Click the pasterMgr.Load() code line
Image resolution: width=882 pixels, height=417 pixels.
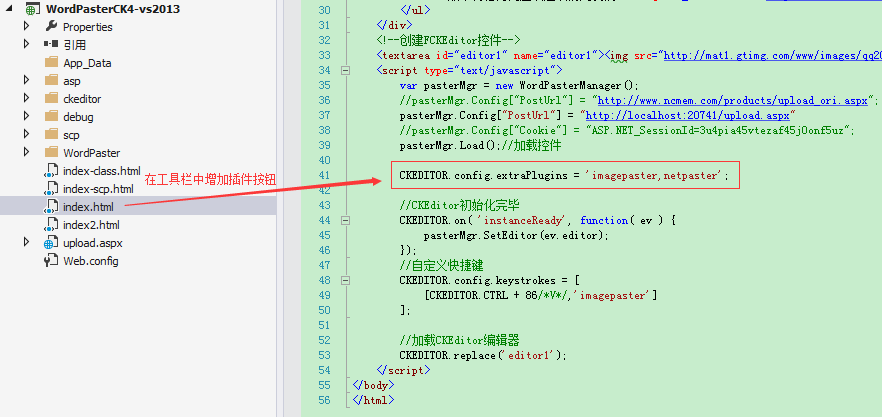coord(480,145)
